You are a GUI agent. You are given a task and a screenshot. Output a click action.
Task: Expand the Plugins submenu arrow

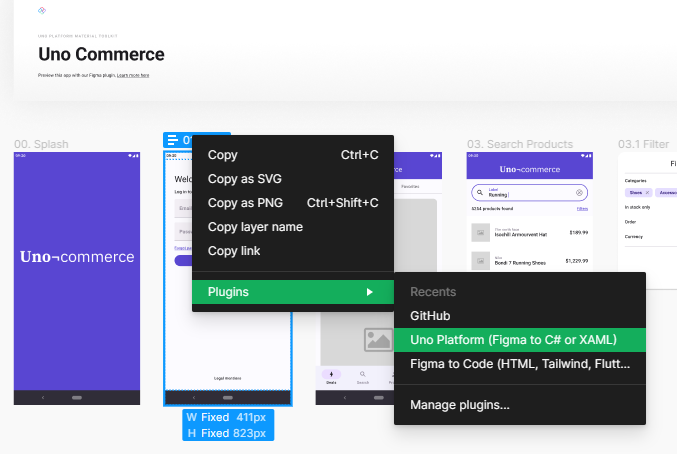point(369,292)
